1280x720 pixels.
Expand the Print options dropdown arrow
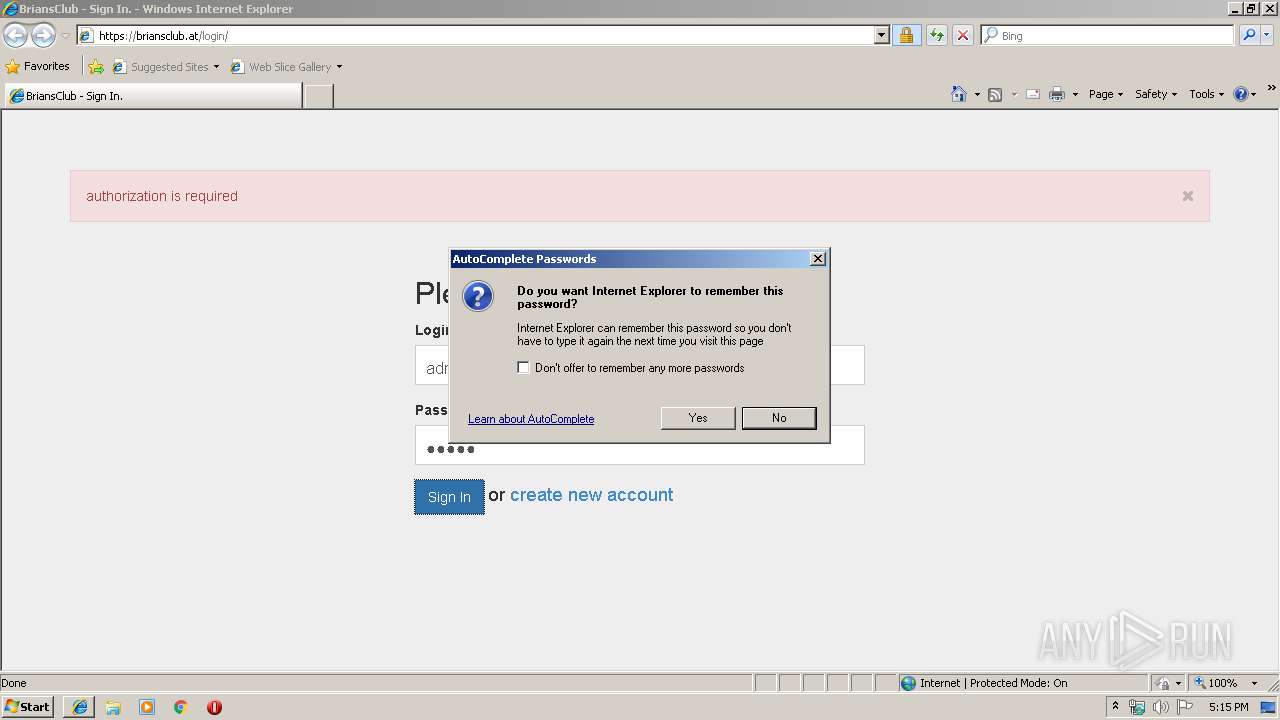(1075, 95)
